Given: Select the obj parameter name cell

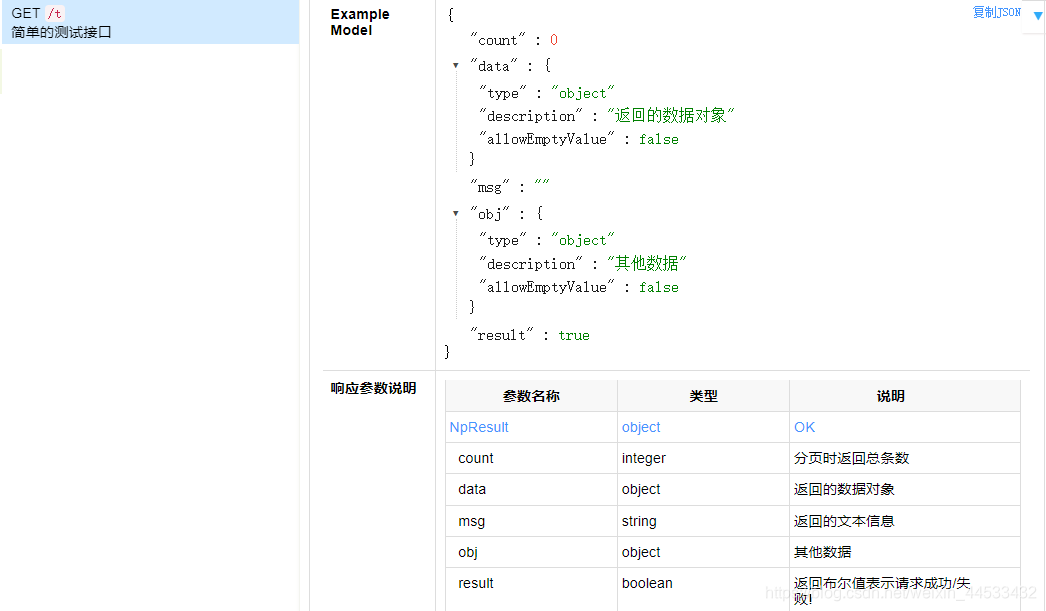Looking at the screenshot, I should pyautogui.click(x=532, y=552).
